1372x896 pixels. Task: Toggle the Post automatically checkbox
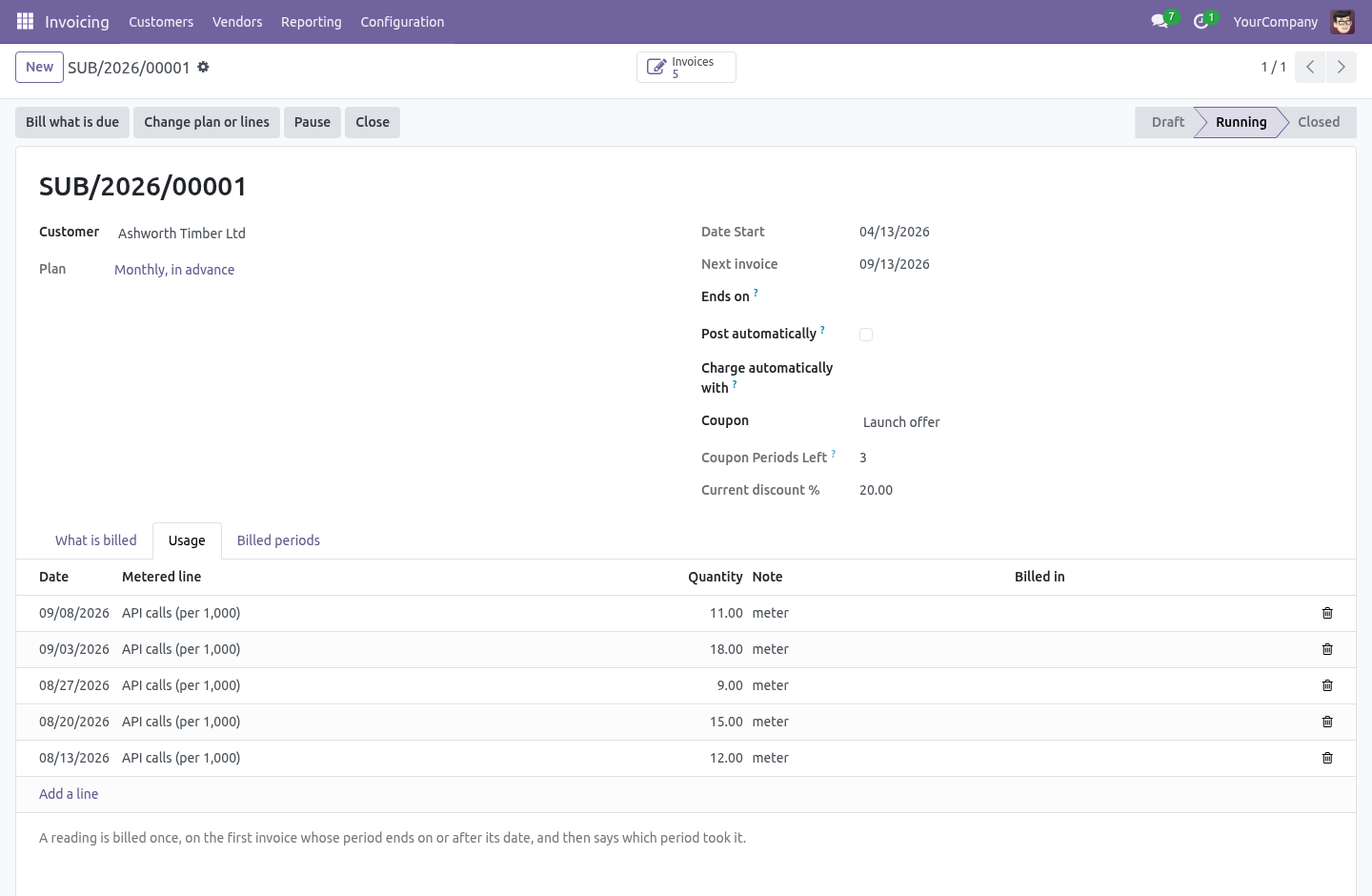click(866, 335)
